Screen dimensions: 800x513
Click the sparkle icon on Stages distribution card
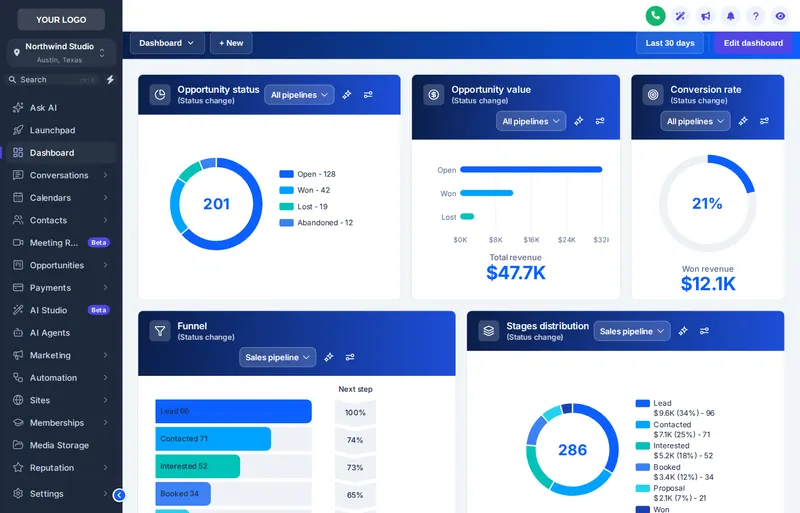click(x=683, y=331)
